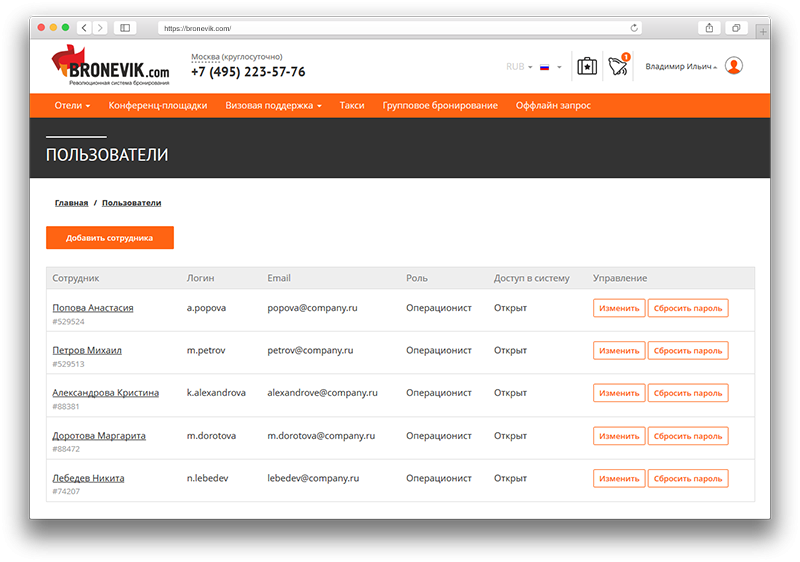Open the Russian flag language dropdown
Screen dimensions: 800x562
point(551,67)
